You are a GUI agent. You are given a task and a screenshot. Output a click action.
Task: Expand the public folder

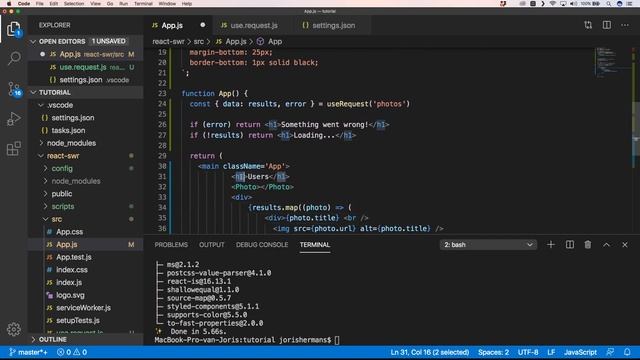click(x=45, y=193)
